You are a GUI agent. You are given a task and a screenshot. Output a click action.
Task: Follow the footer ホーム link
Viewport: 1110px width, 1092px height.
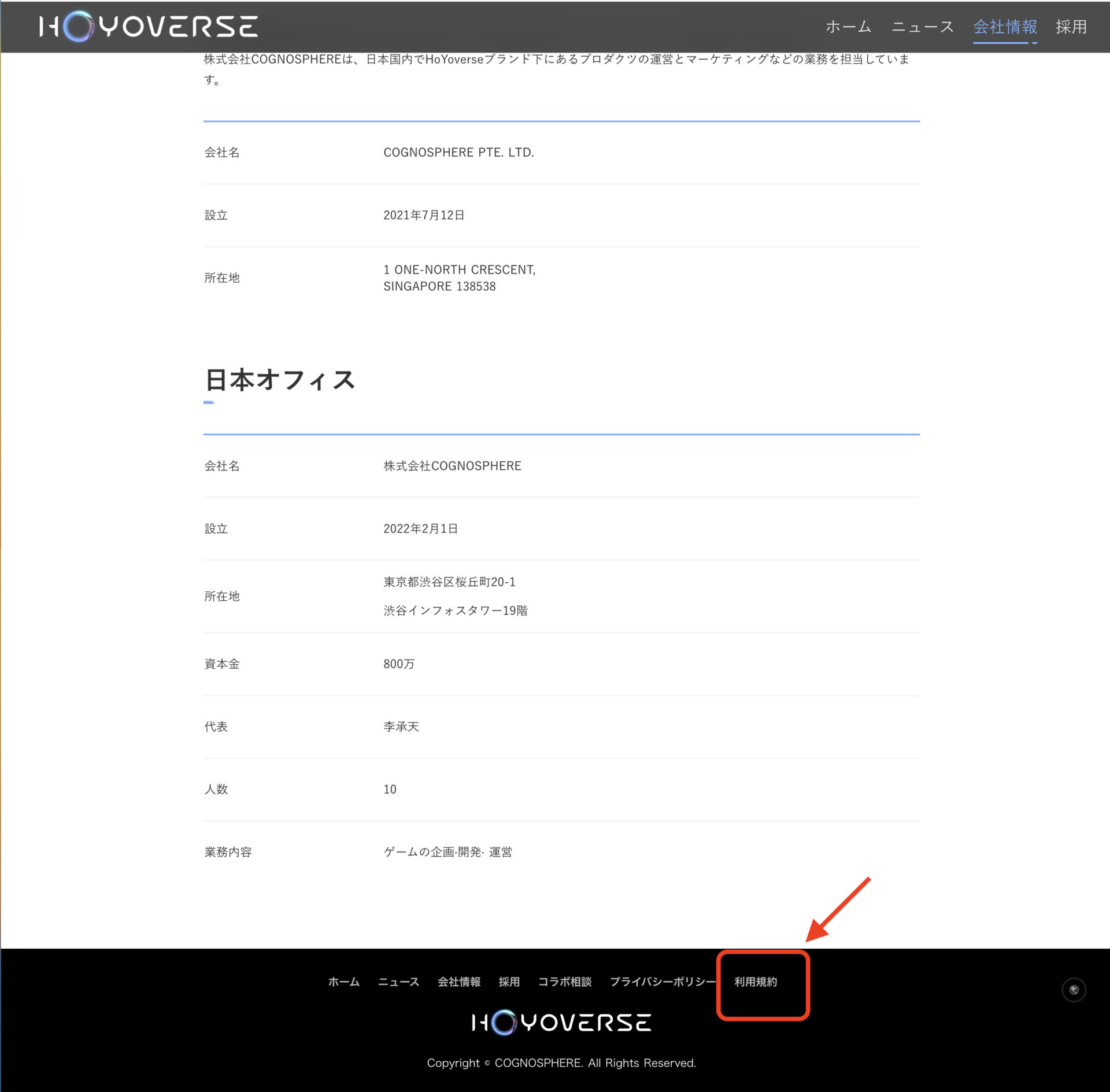click(x=343, y=982)
